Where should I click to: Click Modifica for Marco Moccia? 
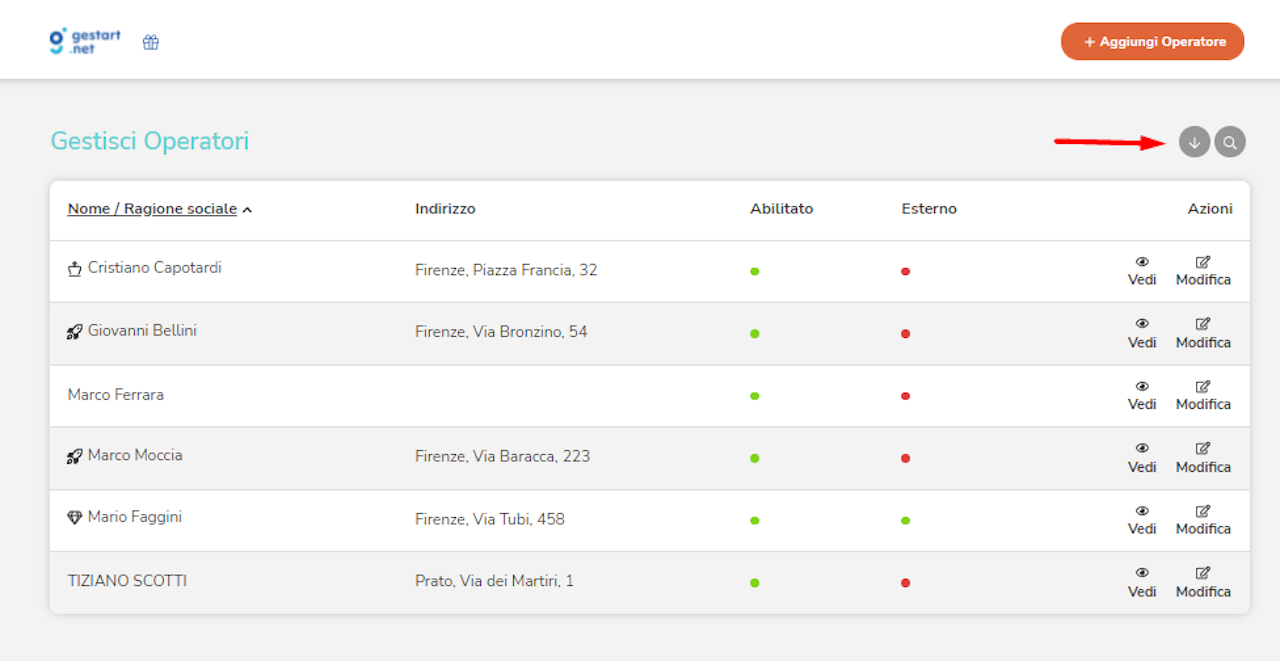tap(1203, 458)
